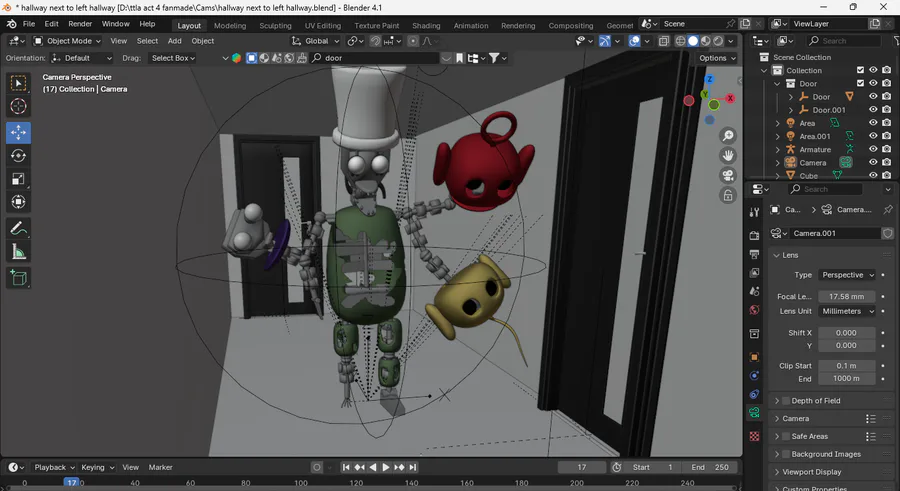Jump to the timeline end frame
Viewport: 900px width, 491px height.
[413, 467]
